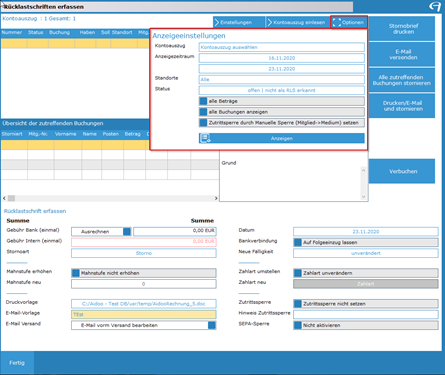Toggle the alle Beträge checkbox

[203, 101]
